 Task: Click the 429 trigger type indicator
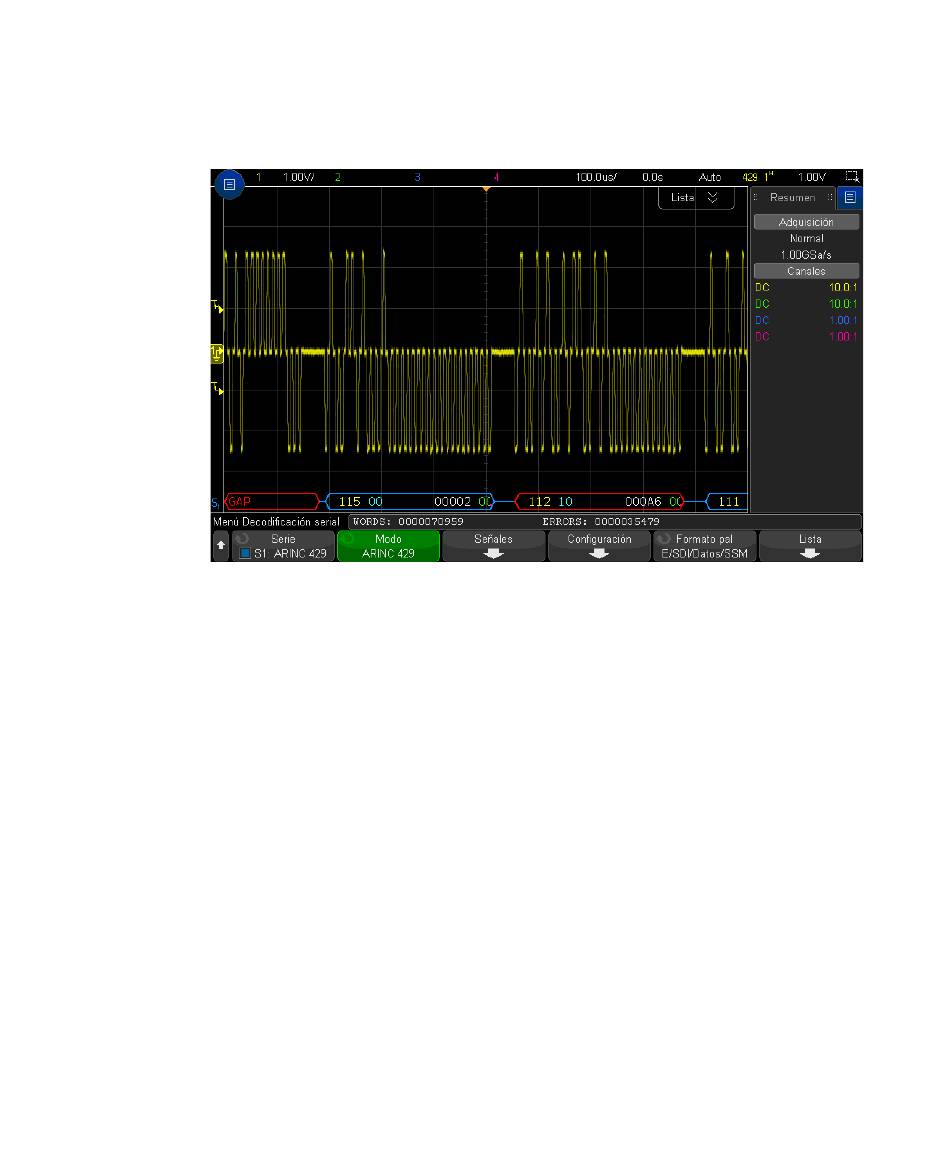pos(750,177)
